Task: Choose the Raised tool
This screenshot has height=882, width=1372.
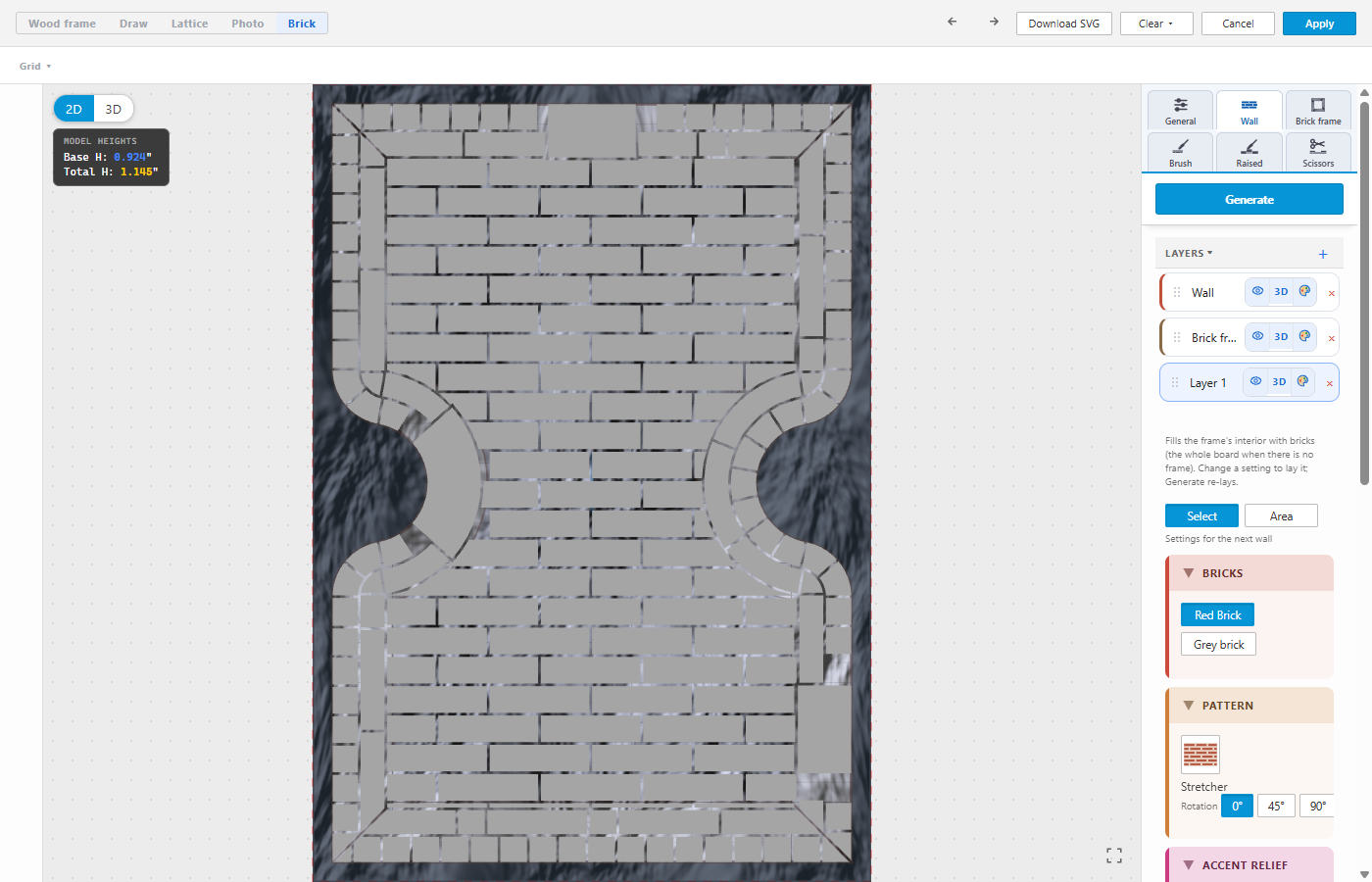Action: [1249, 153]
